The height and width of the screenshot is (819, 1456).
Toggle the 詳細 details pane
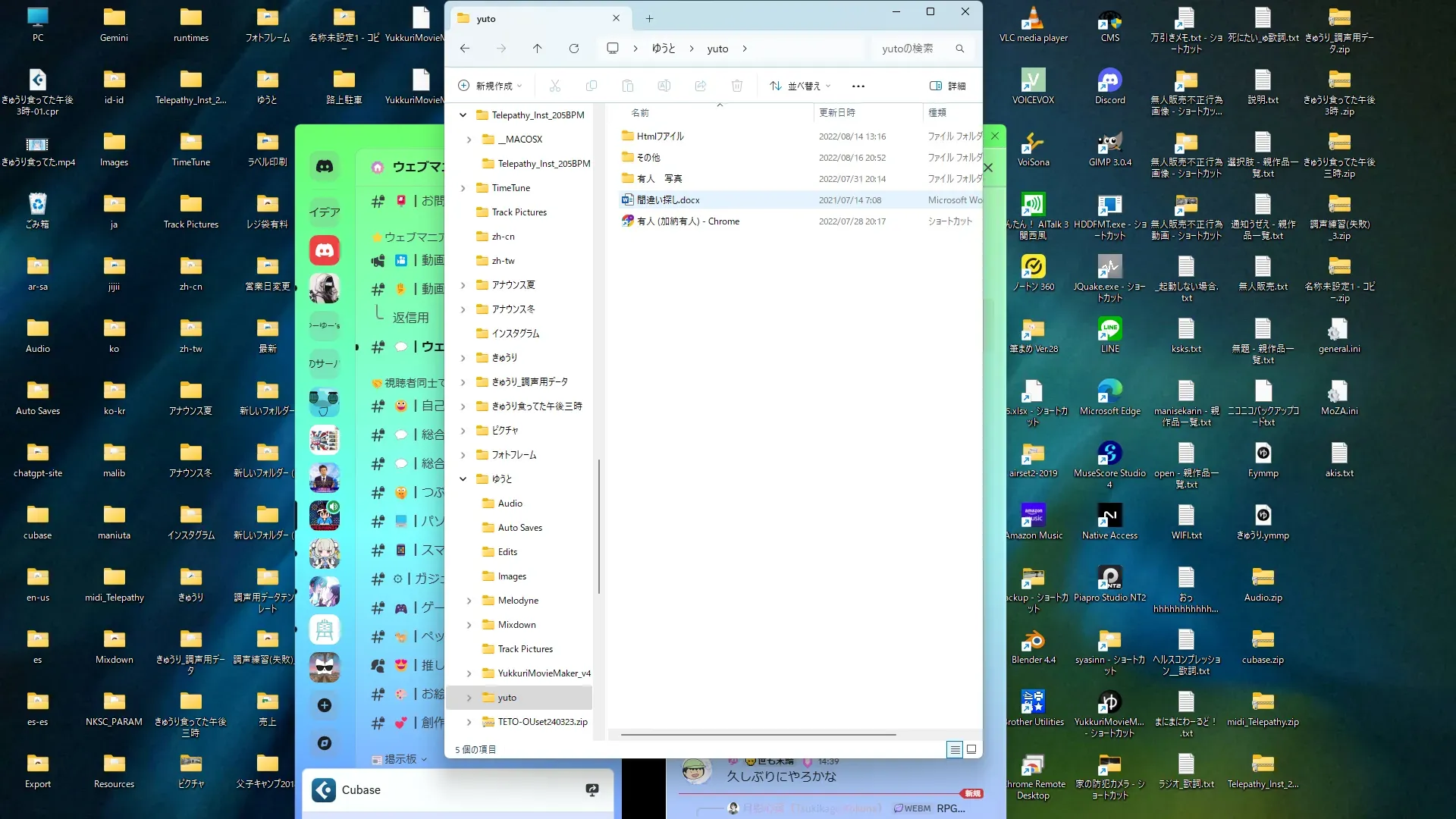(x=948, y=86)
